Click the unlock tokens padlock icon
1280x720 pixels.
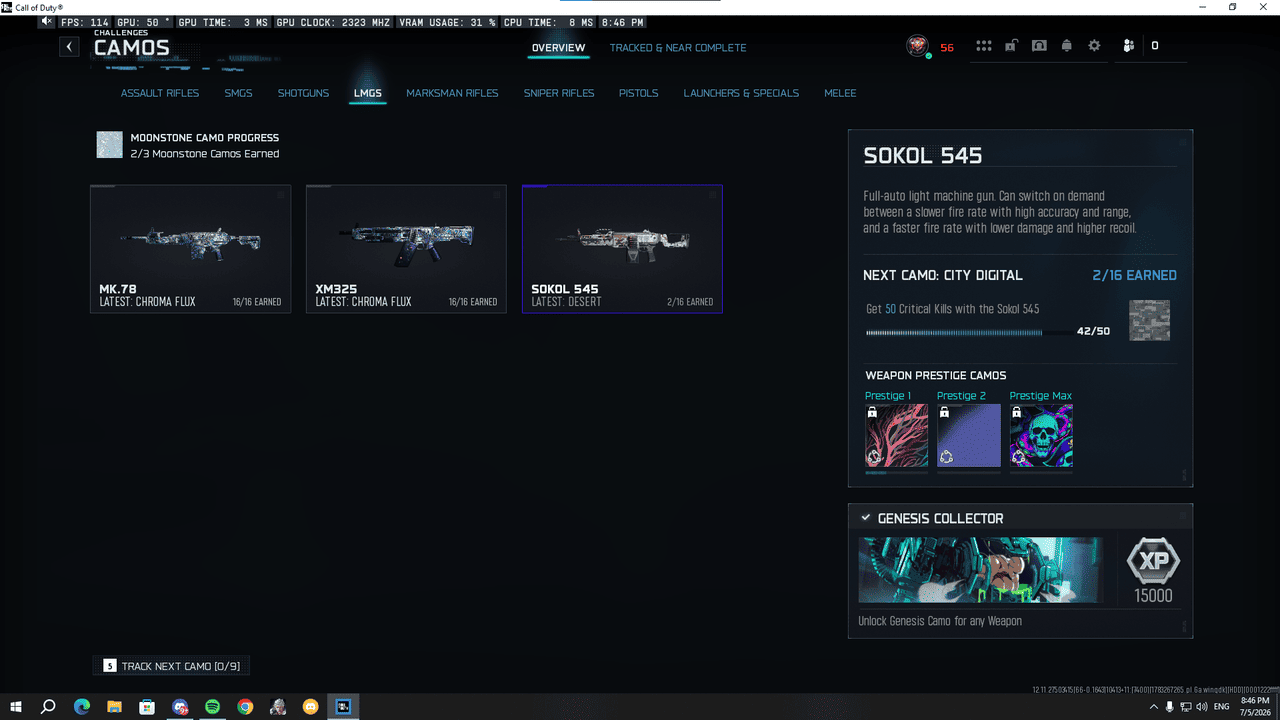point(1012,46)
